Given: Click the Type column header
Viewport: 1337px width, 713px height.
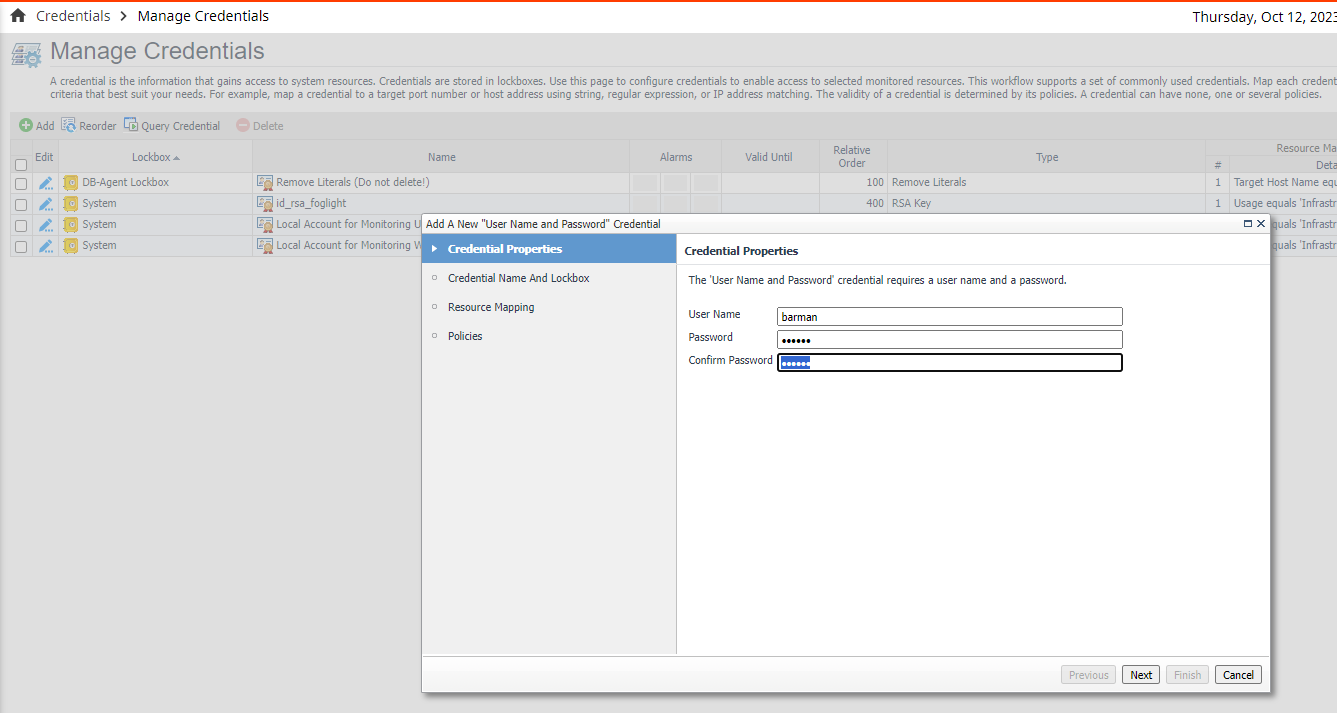Looking at the screenshot, I should click(x=1047, y=157).
